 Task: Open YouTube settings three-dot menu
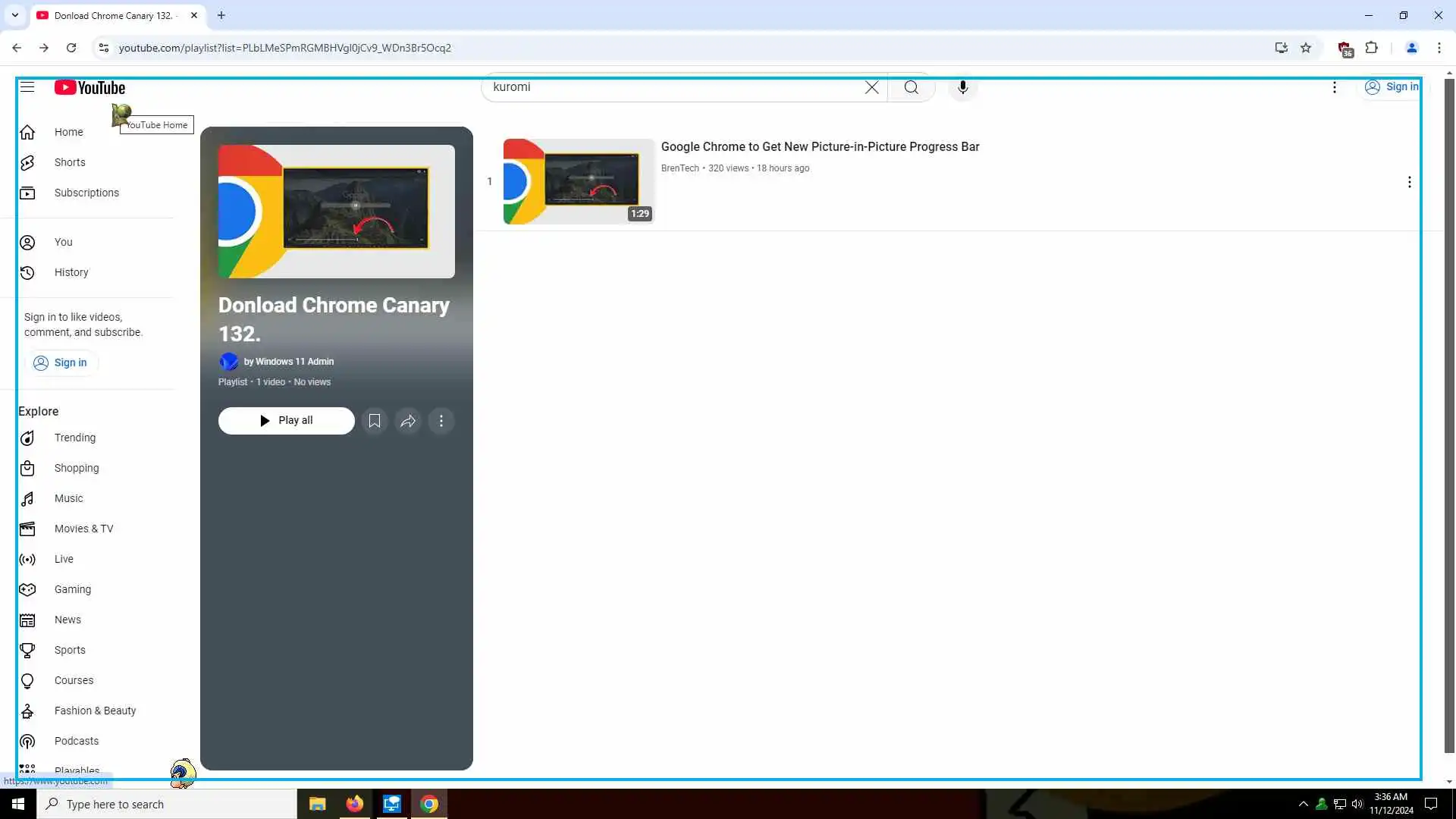click(1334, 87)
